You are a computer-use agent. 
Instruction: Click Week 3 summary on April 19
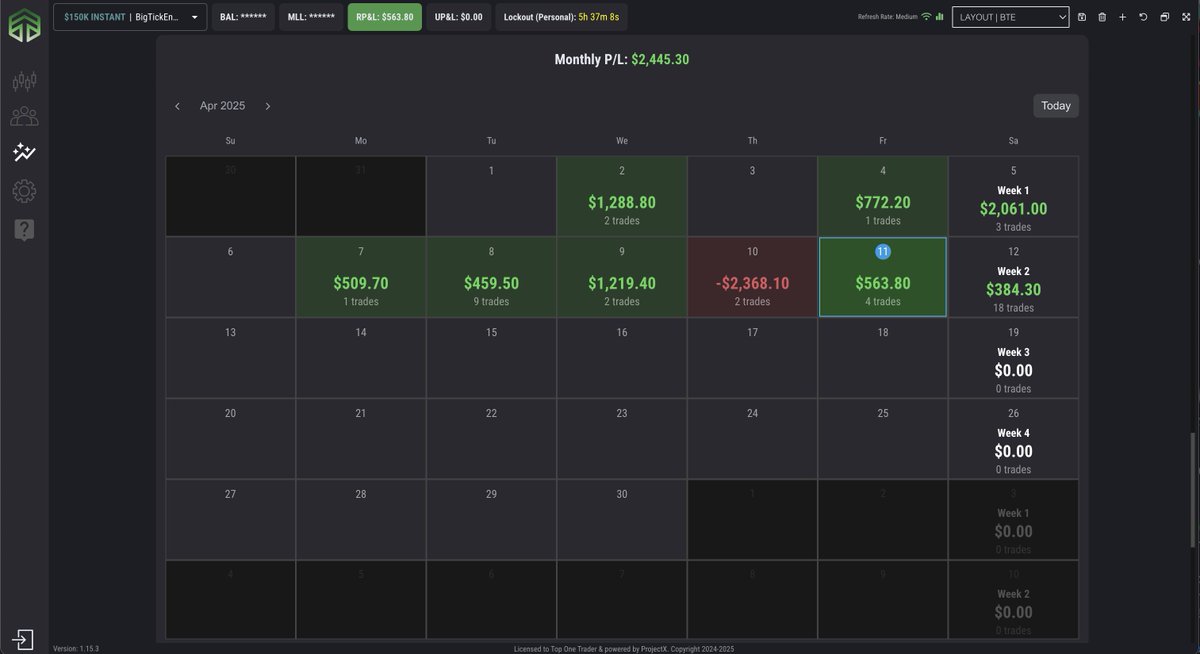coord(1013,358)
